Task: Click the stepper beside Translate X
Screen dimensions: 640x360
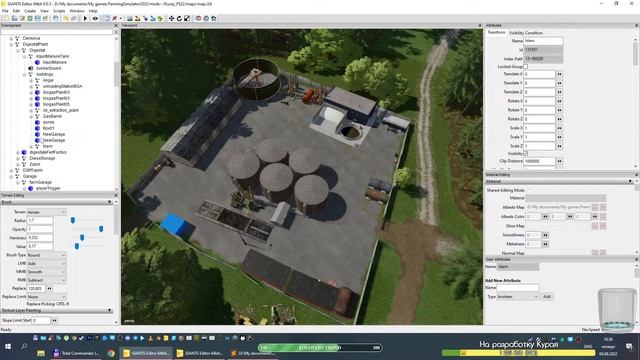Action: 559,74
